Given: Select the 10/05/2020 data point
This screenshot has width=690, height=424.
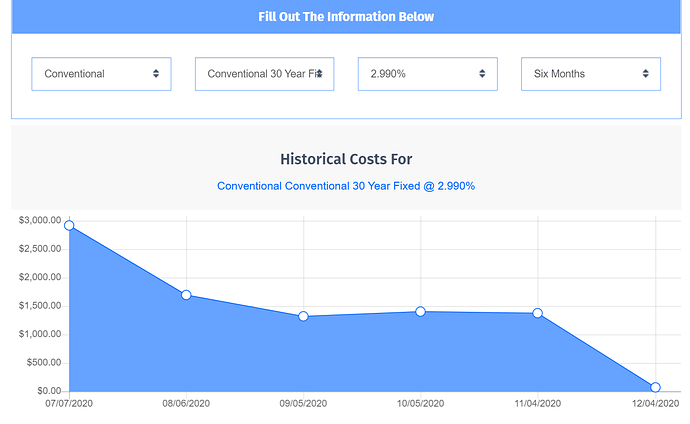Looking at the screenshot, I should [420, 311].
